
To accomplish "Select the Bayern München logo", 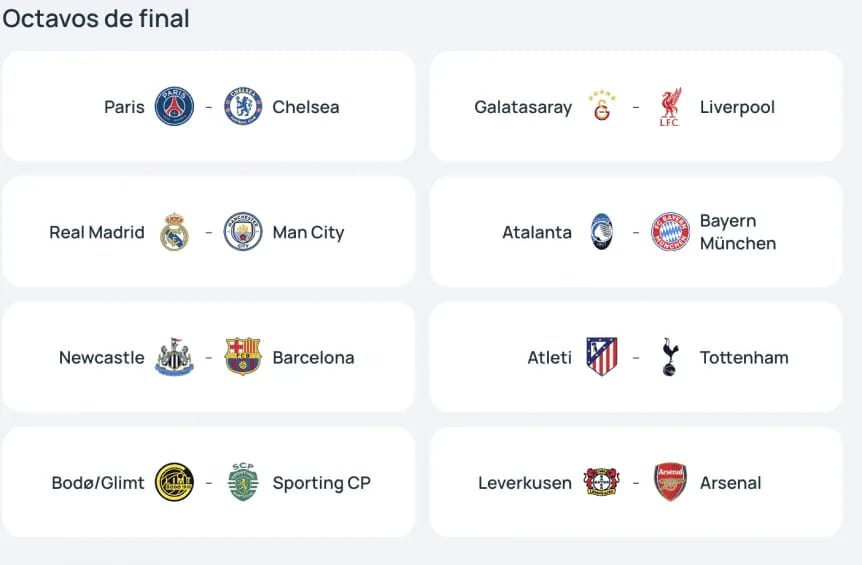I will 670,232.
